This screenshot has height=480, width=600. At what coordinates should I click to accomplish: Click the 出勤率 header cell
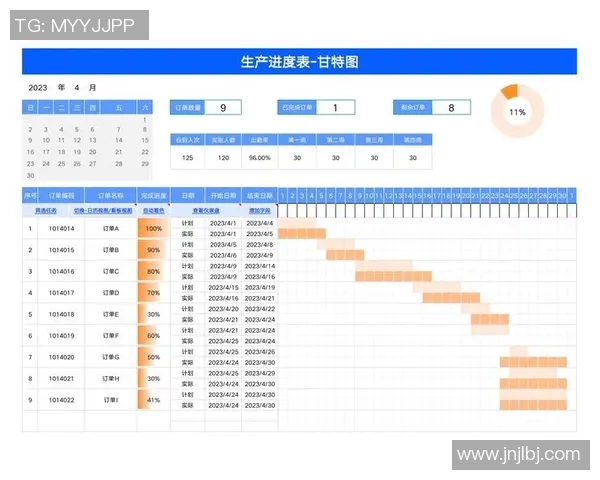[x=259, y=140]
